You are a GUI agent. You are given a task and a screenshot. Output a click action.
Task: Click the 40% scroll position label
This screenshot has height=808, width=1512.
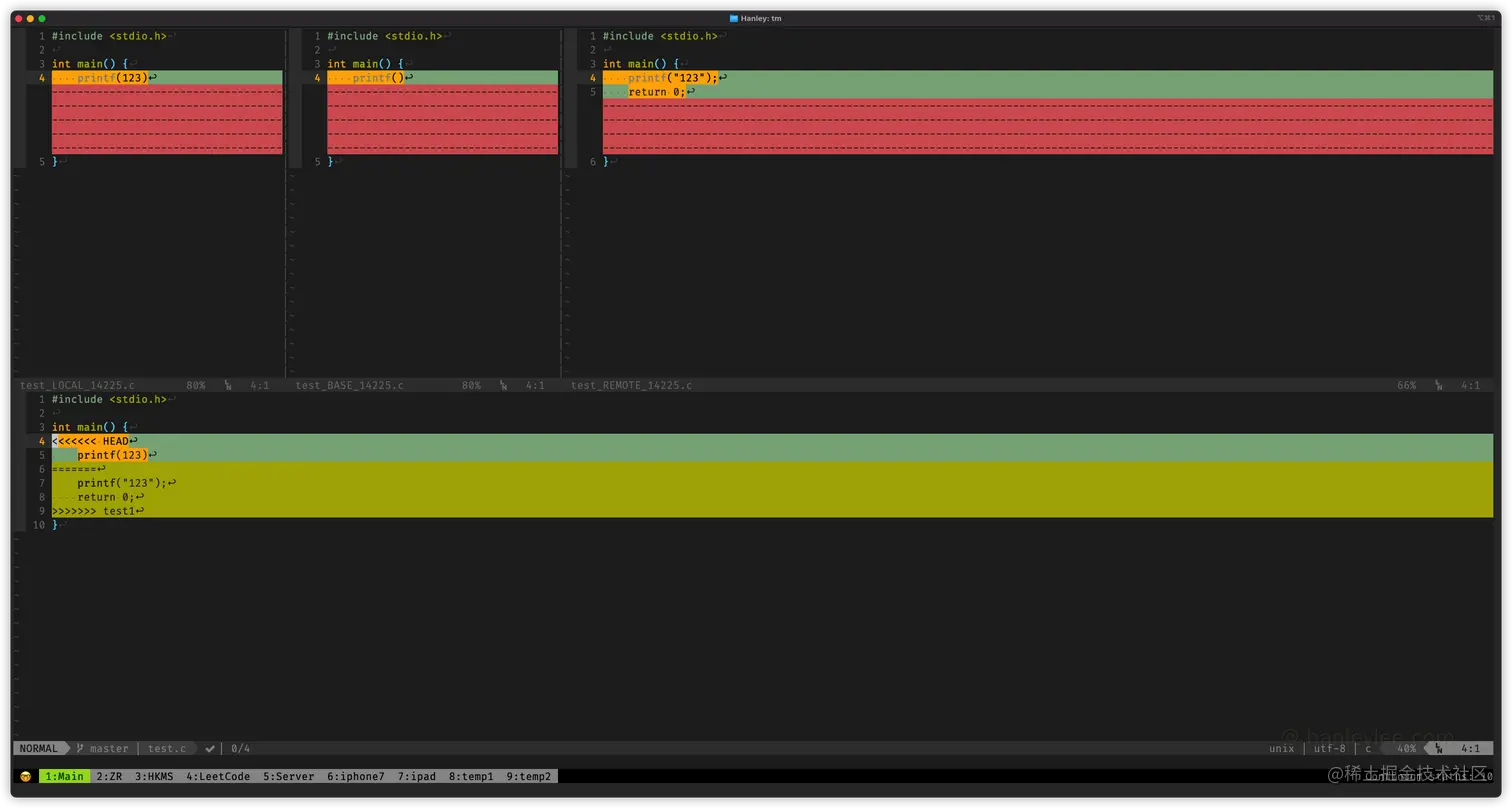1406,748
